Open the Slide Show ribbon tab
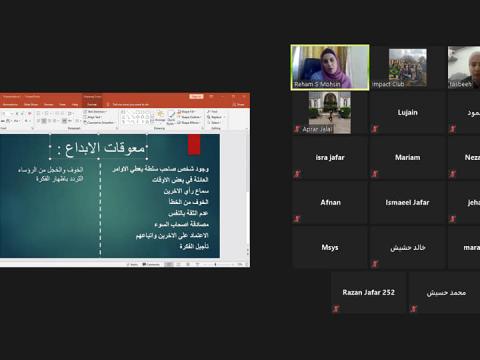The width and height of the screenshot is (480, 360). point(31,105)
